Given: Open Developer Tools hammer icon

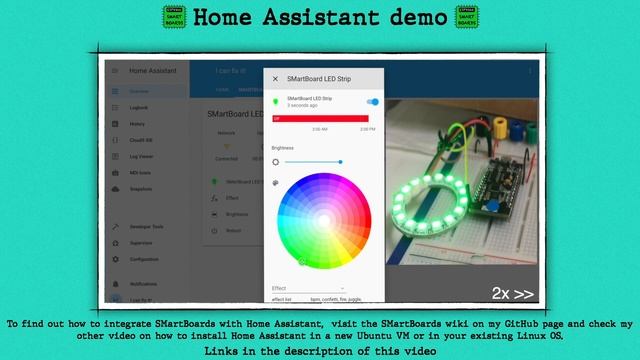Looking at the screenshot, I should click(116, 227).
